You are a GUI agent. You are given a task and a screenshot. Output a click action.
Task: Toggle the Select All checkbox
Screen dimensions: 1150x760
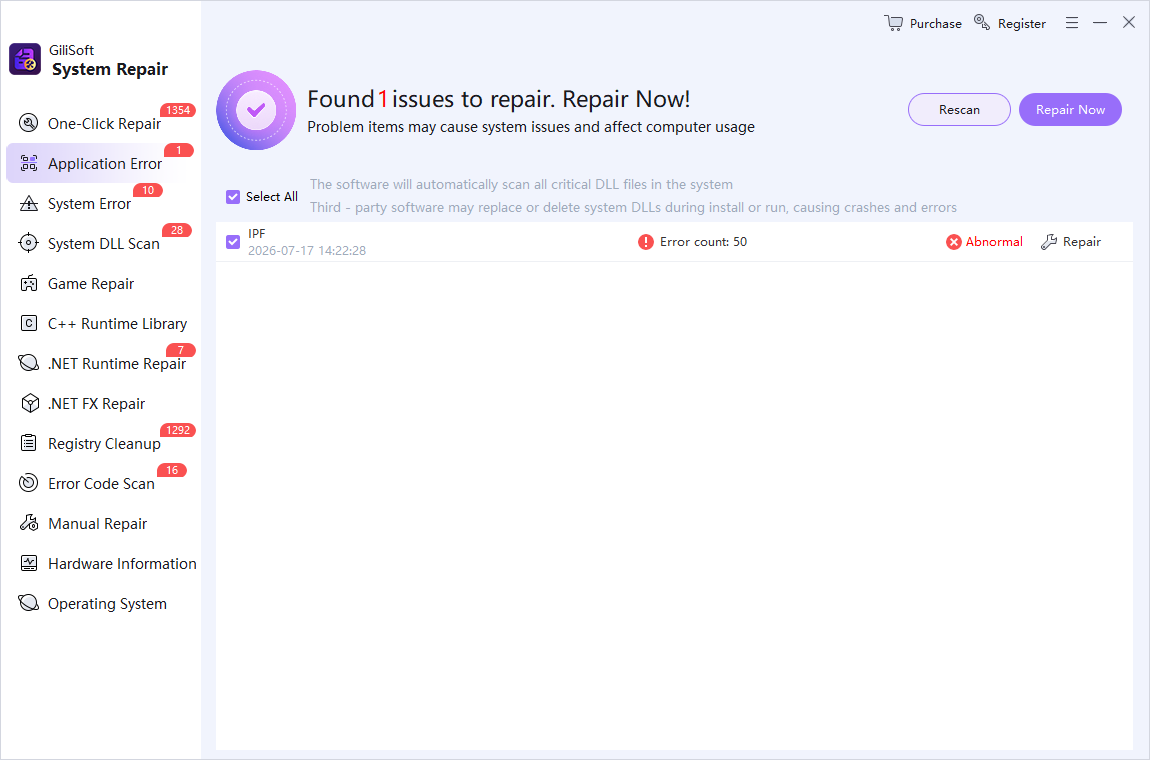point(233,197)
